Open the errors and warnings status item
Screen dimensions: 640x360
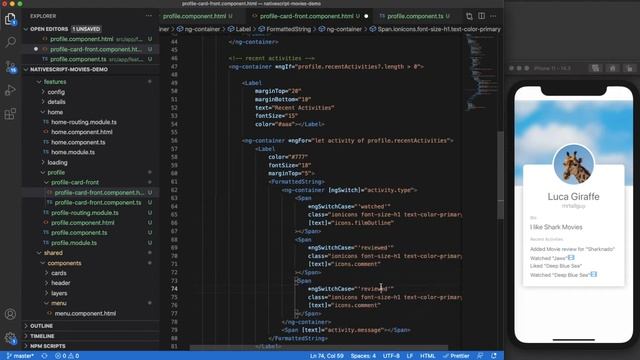(x=67, y=356)
